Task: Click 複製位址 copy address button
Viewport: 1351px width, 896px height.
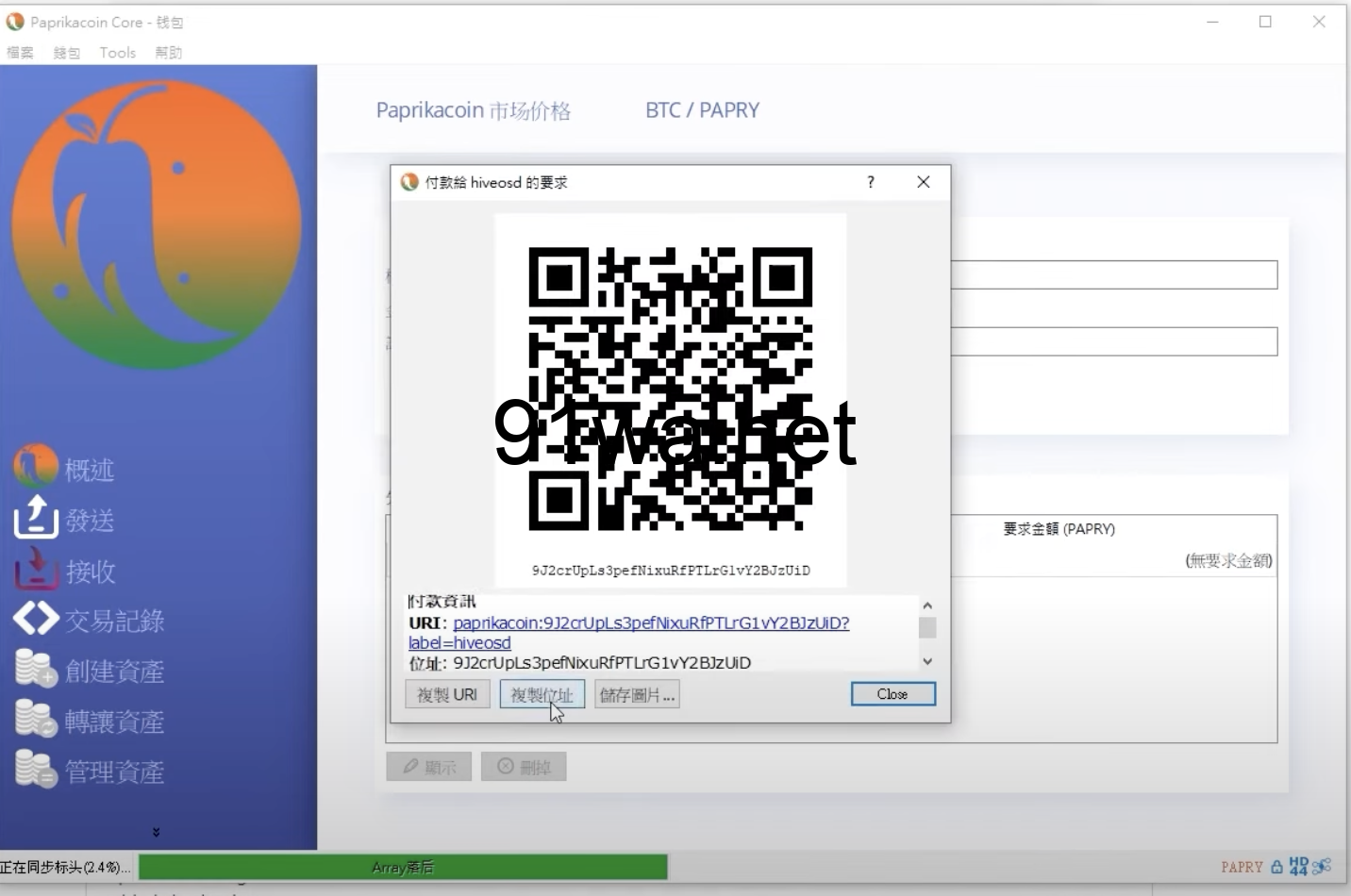Action: click(x=542, y=695)
